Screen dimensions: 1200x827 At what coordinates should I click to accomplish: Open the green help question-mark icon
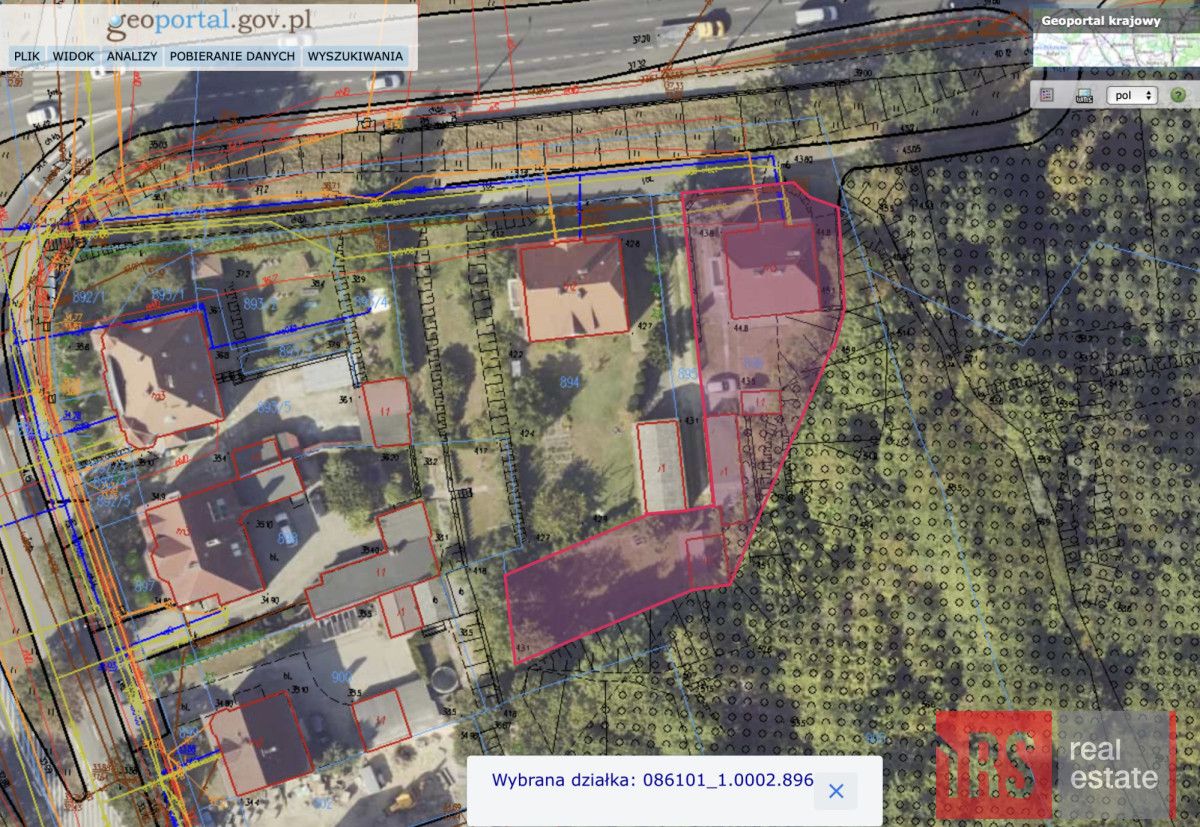1178,95
